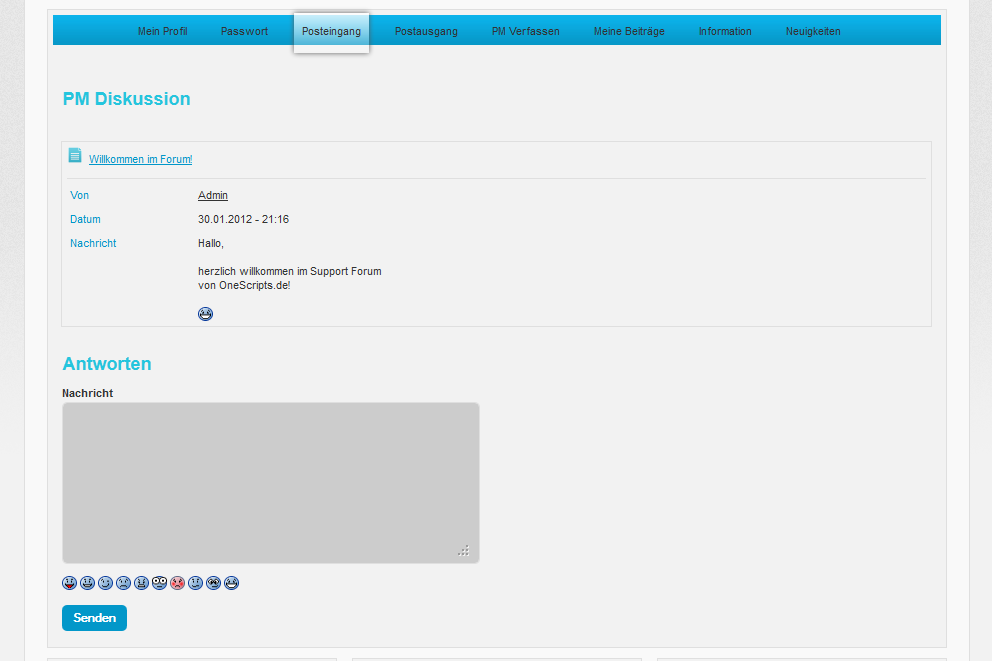This screenshot has height=661, width=992.
Task: Switch to the Postausgang tab
Action: pos(426,31)
